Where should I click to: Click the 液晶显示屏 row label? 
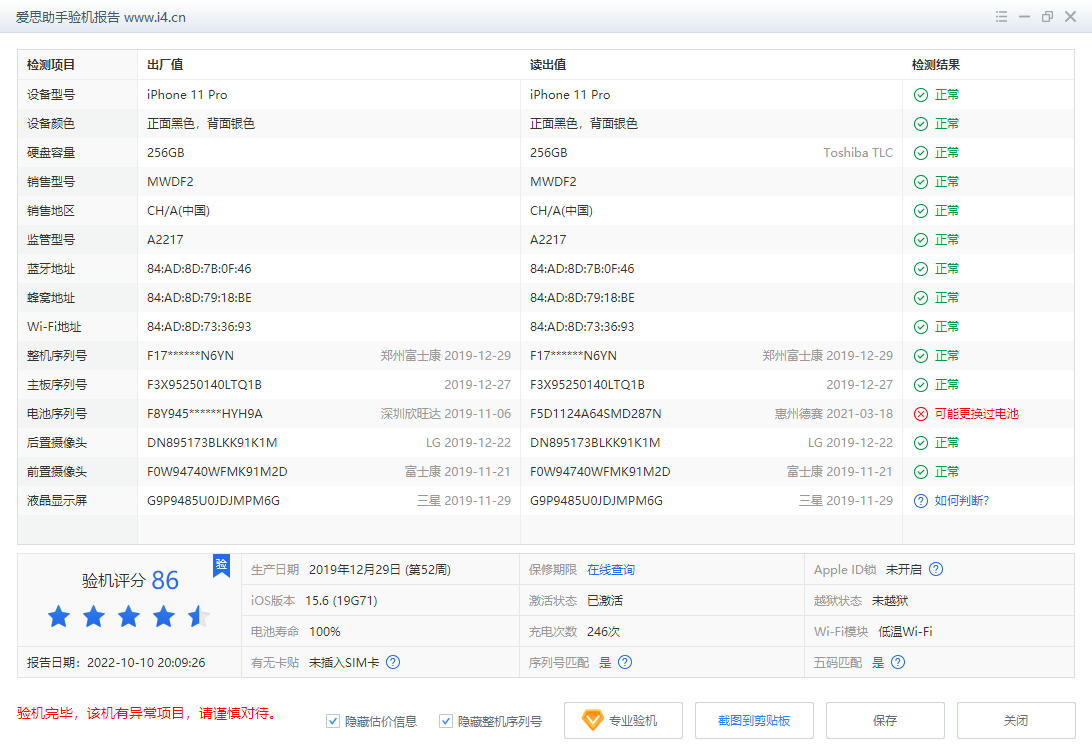[x=56, y=501]
